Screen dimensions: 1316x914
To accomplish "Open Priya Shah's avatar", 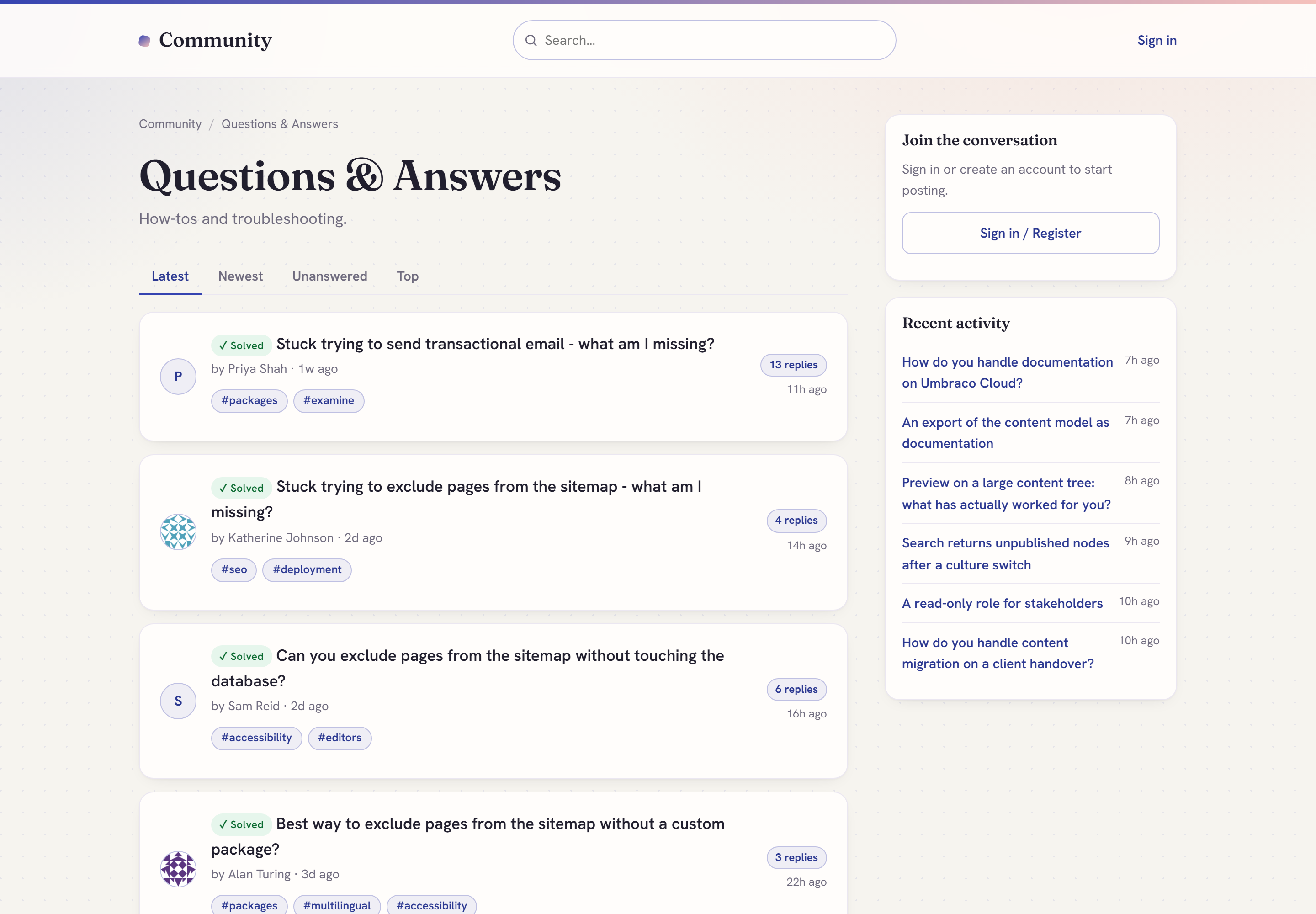I will (x=178, y=376).
